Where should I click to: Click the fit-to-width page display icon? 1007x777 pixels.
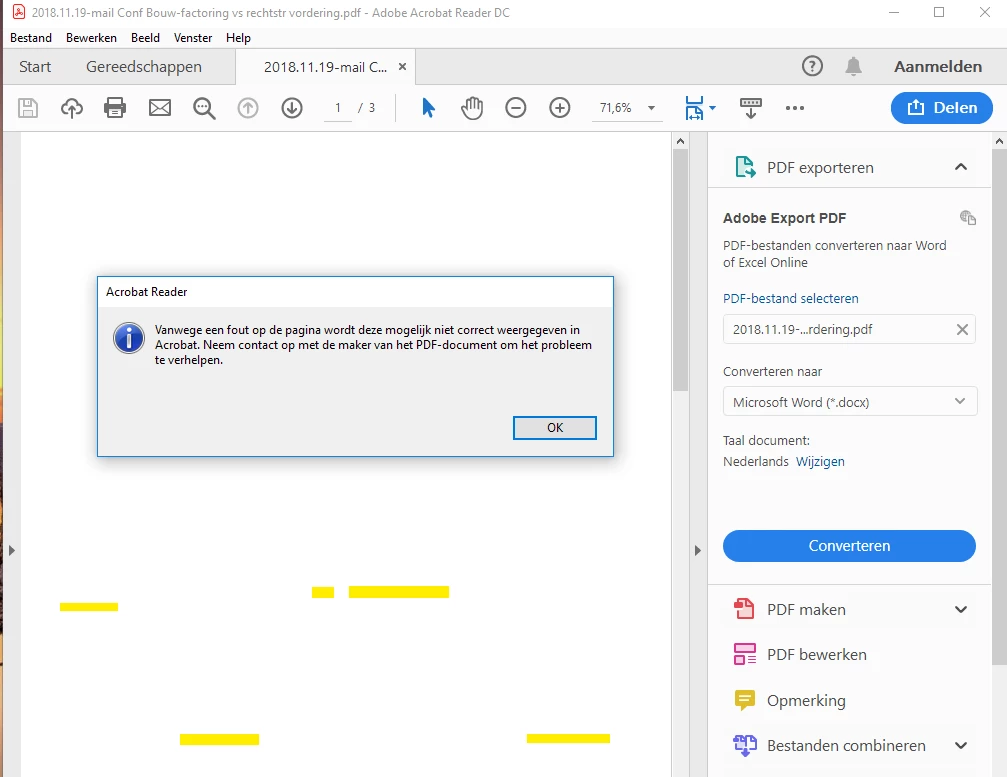(694, 108)
